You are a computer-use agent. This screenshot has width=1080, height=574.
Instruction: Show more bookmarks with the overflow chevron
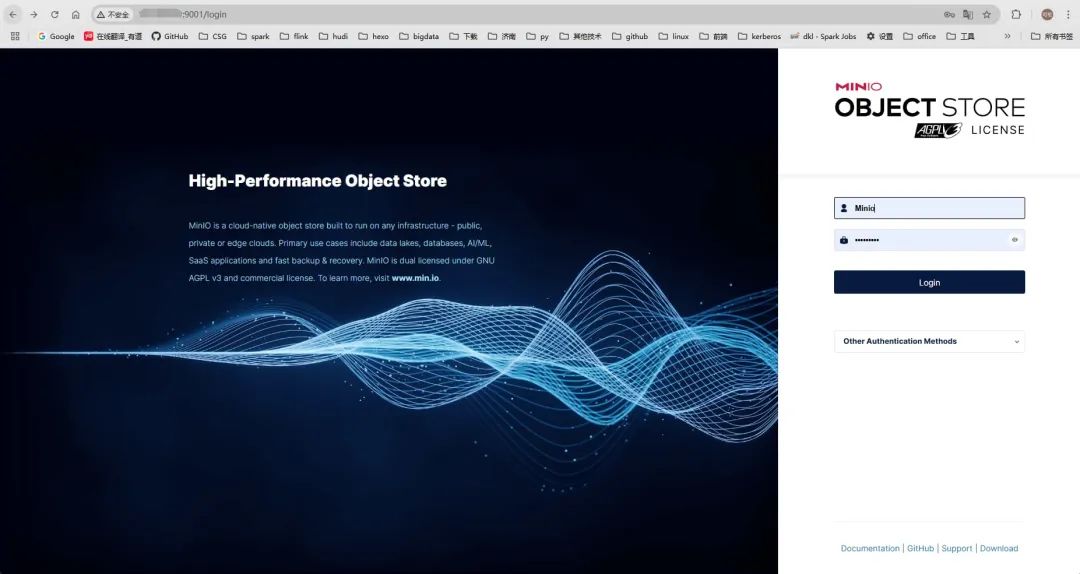click(1007, 36)
